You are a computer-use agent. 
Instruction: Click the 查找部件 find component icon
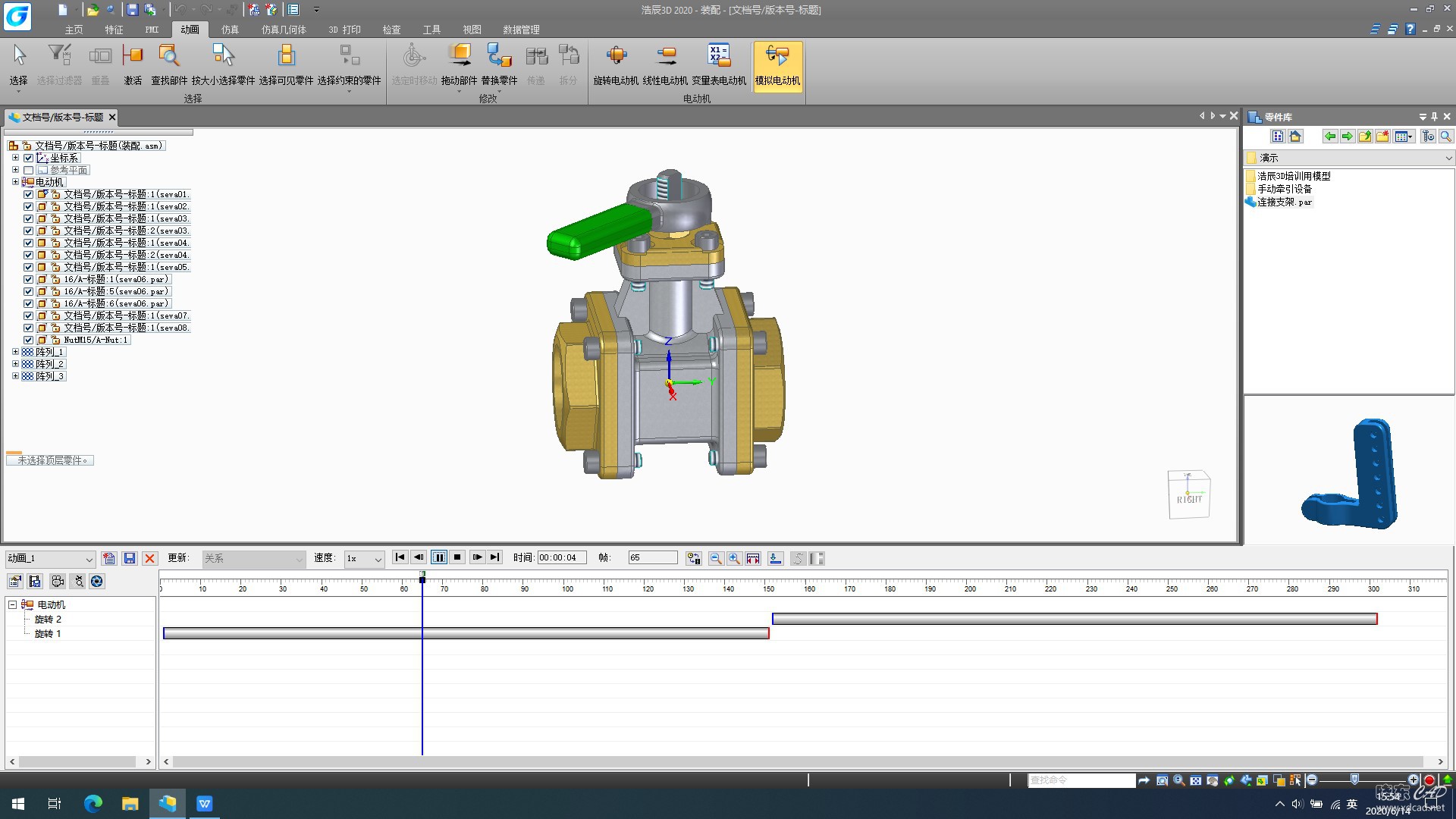pos(168,65)
